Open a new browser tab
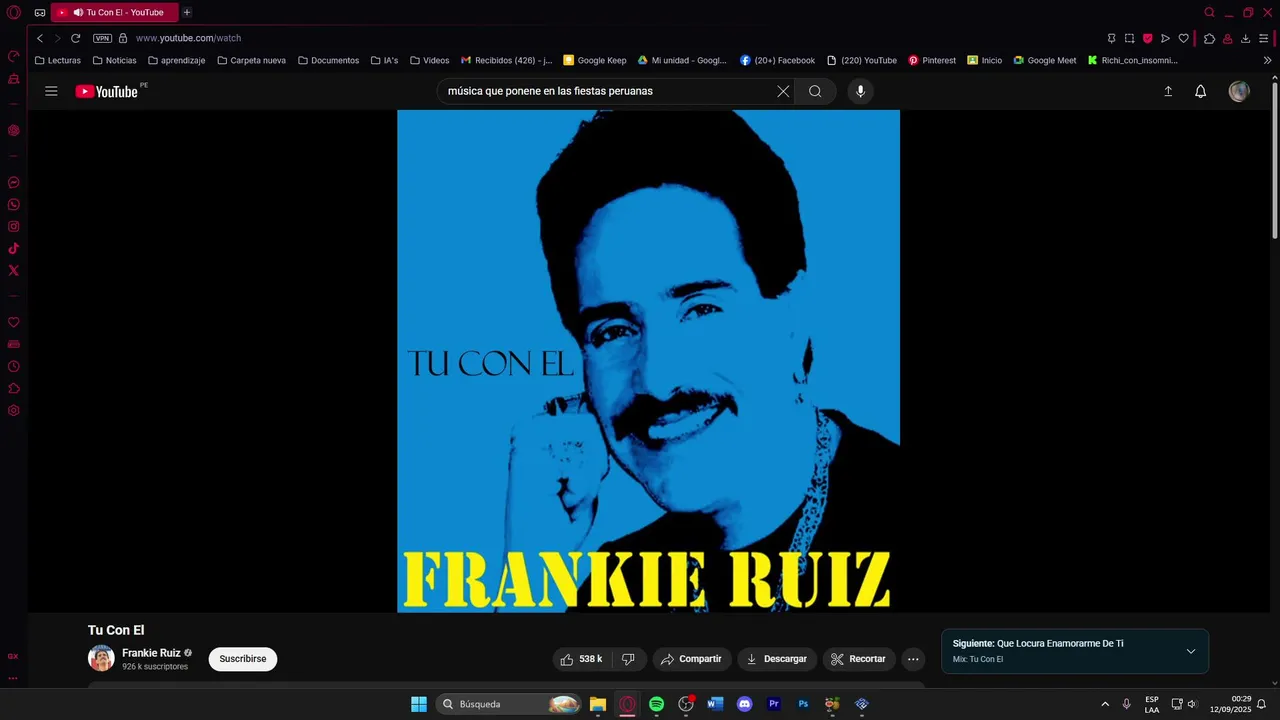The height and width of the screenshot is (720, 1280). tap(187, 12)
